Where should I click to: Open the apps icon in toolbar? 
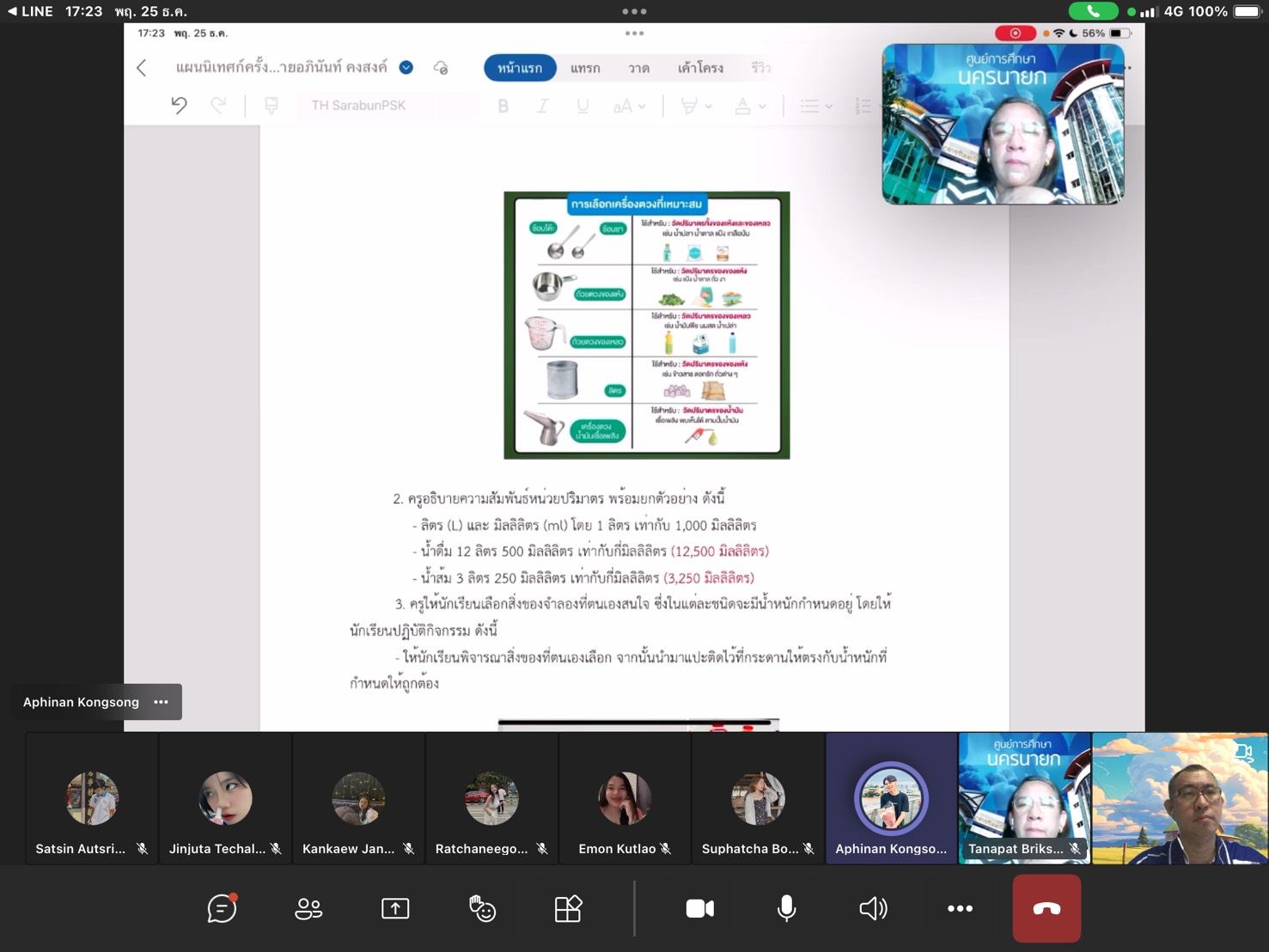[568, 908]
